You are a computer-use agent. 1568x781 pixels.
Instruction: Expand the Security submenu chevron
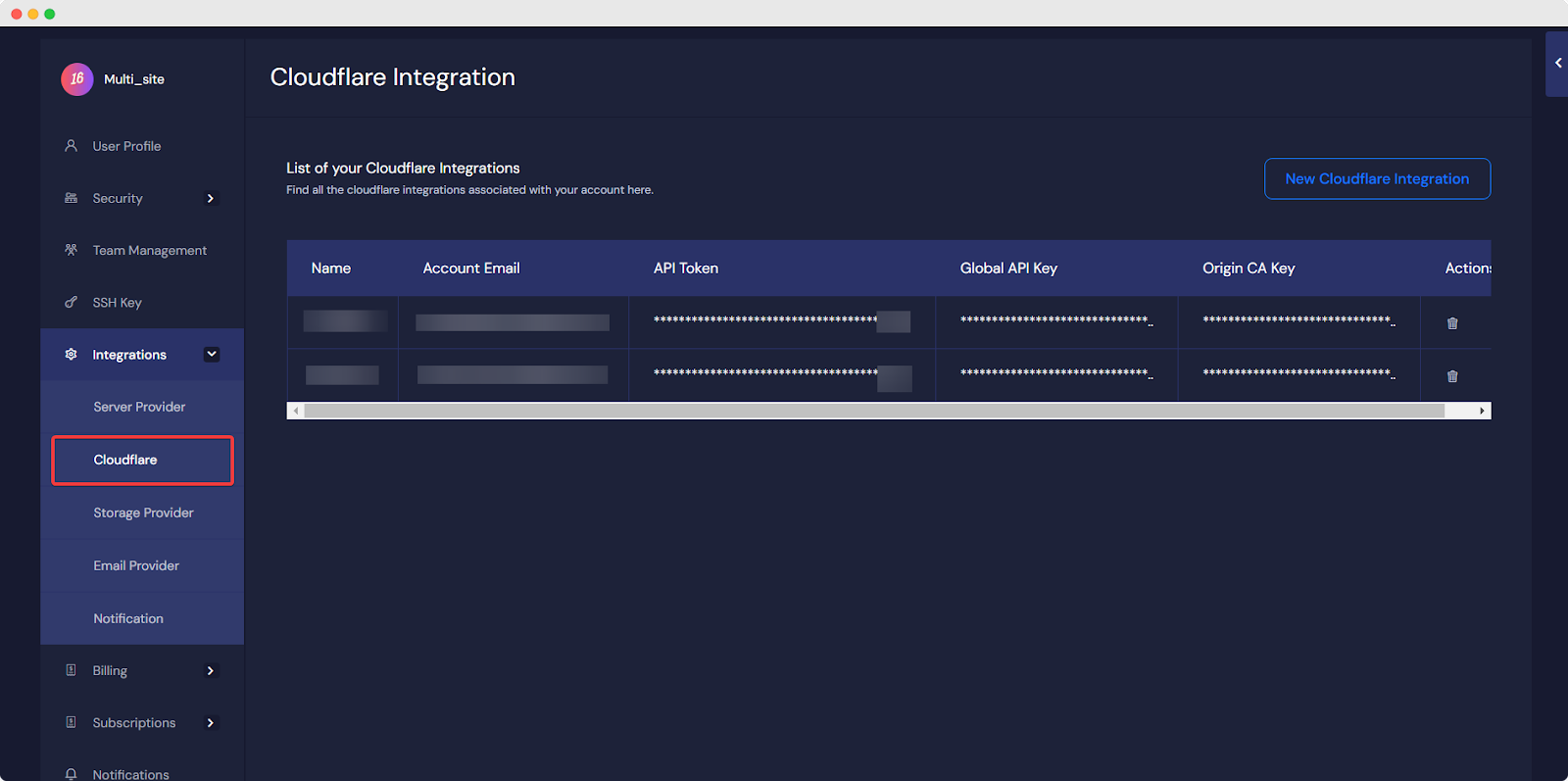tap(210, 198)
